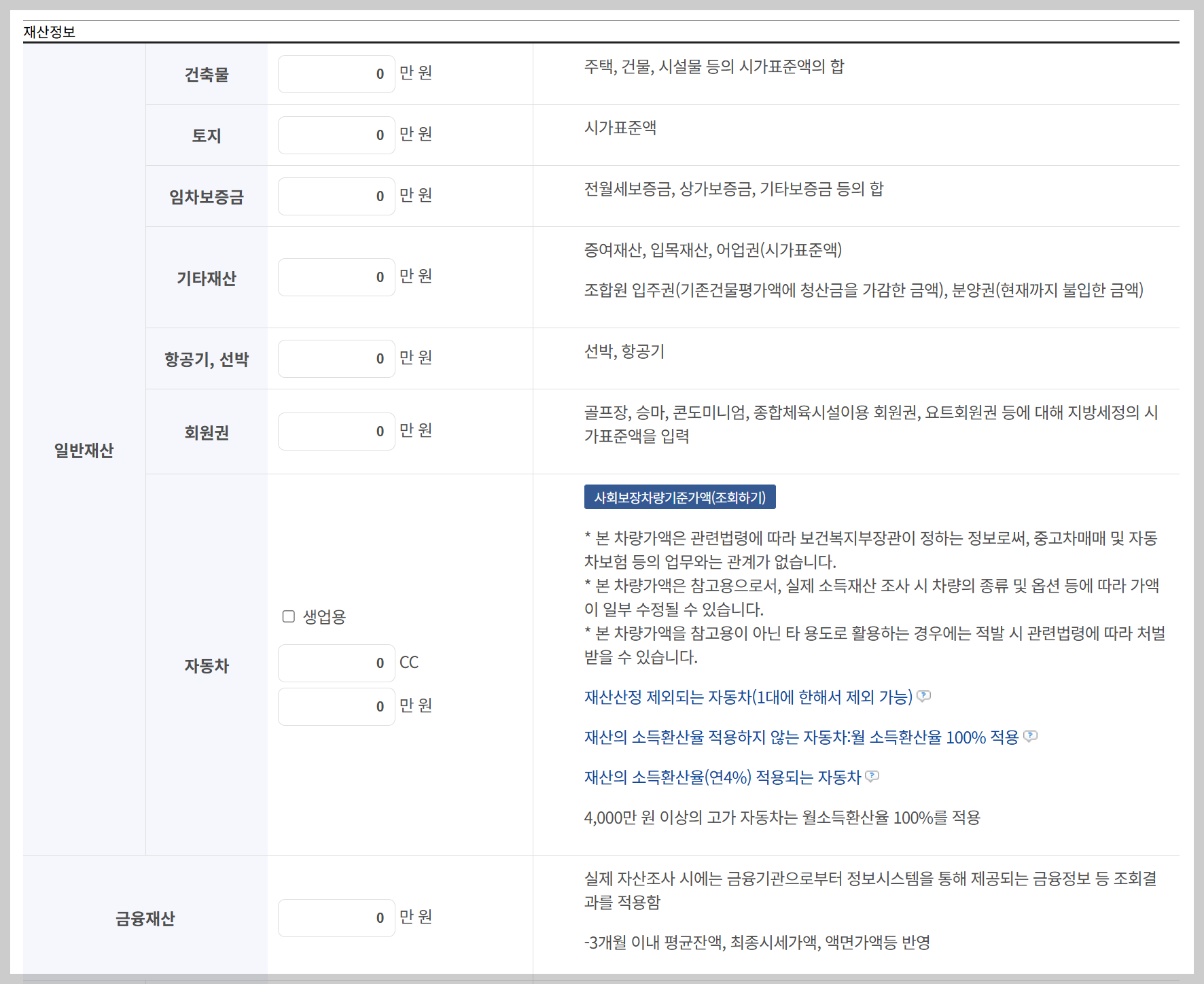Image resolution: width=1204 pixels, height=984 pixels.
Task: Open 재산의 소득환산율 적용하지 않는 자동차 link
Action: [801, 737]
